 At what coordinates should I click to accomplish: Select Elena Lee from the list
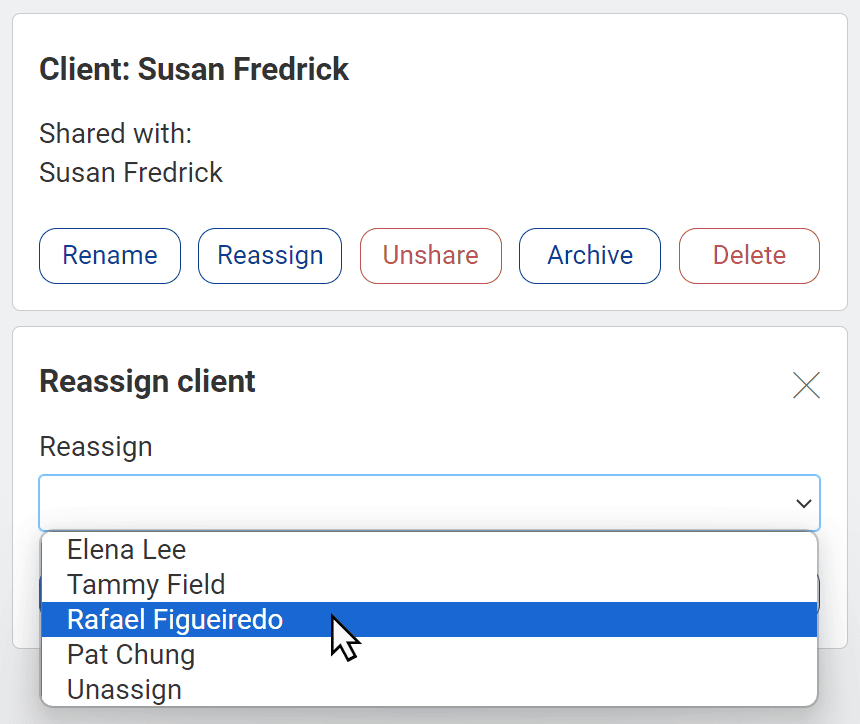[x=429, y=550]
